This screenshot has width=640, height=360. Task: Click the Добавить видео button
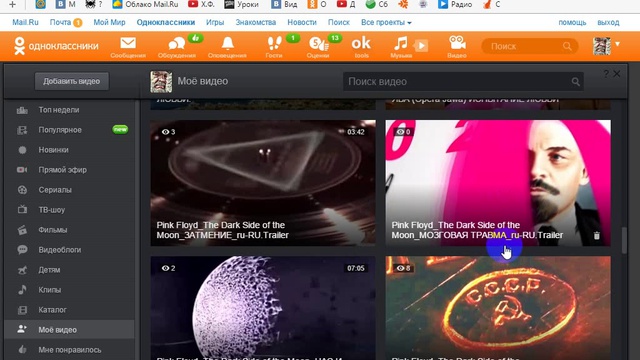[x=71, y=81]
